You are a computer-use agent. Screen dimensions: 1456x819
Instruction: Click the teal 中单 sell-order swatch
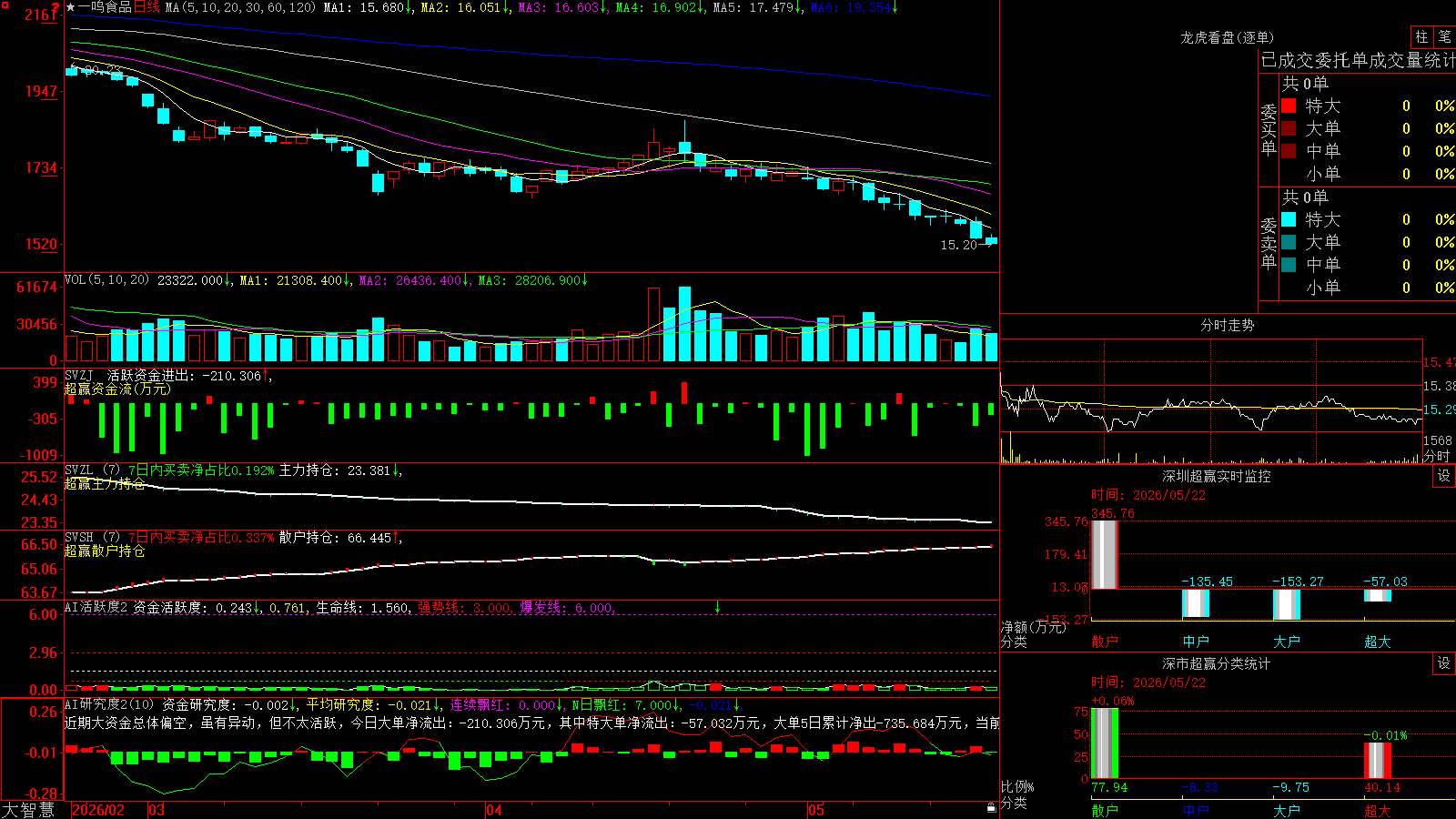[x=1289, y=265]
